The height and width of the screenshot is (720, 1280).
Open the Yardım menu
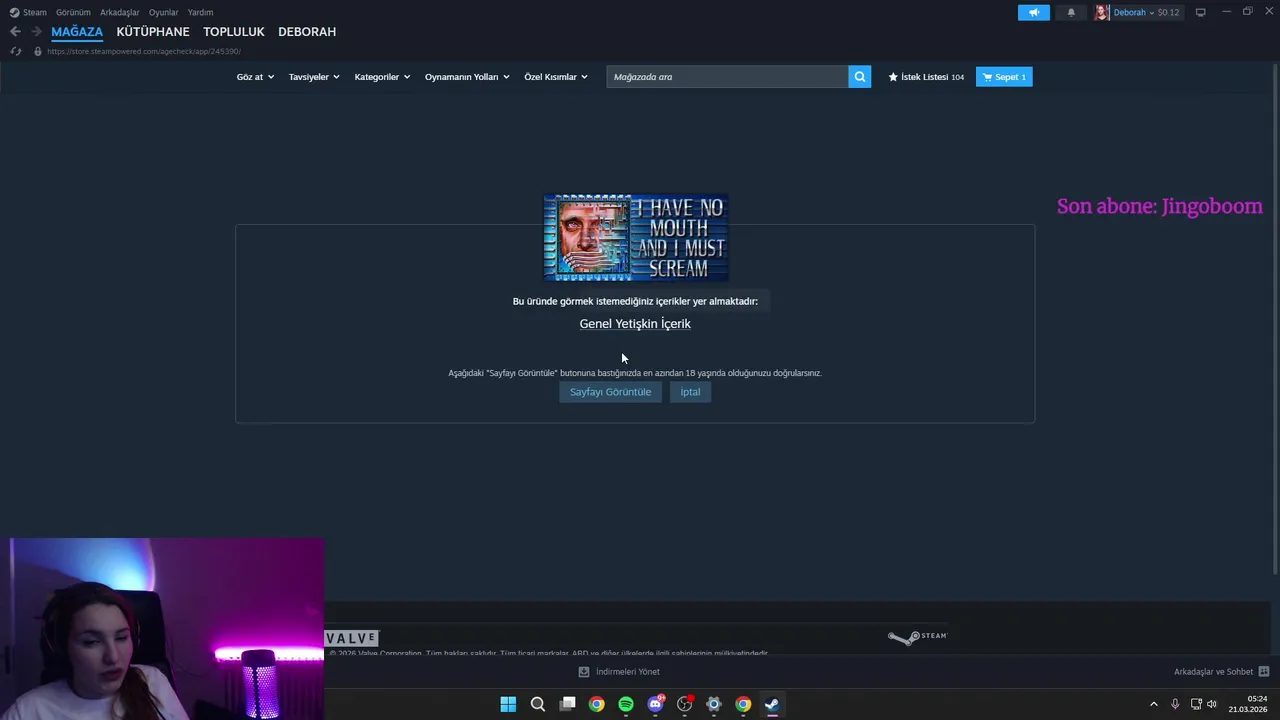coord(200,13)
